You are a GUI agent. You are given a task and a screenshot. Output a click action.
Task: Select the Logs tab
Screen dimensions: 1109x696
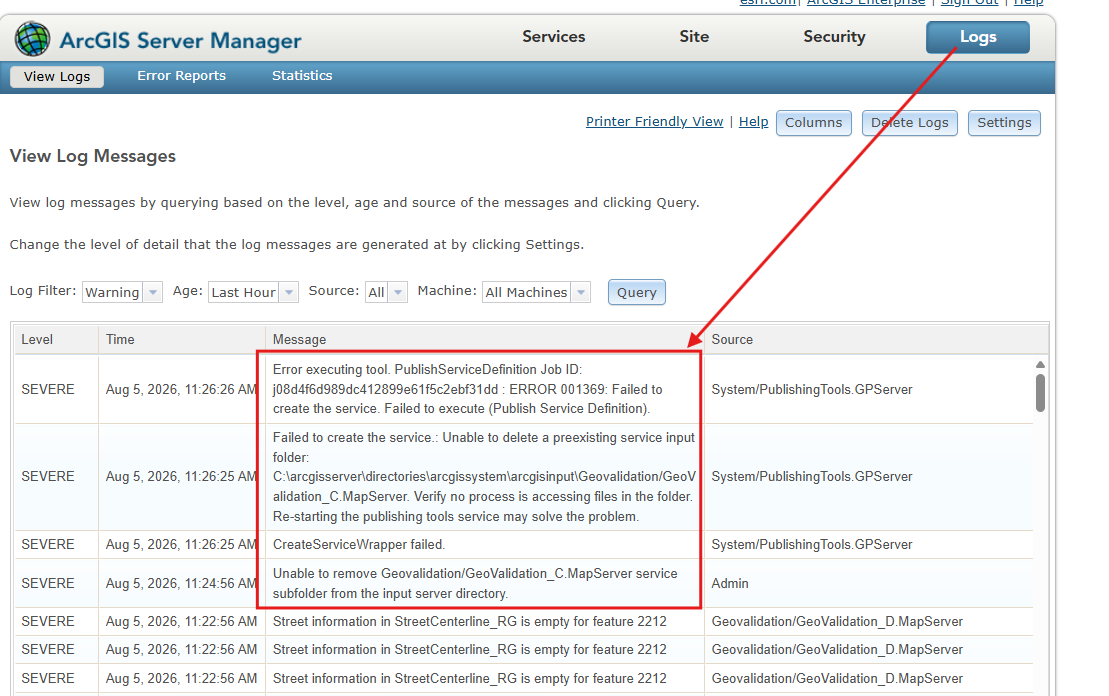pos(977,37)
